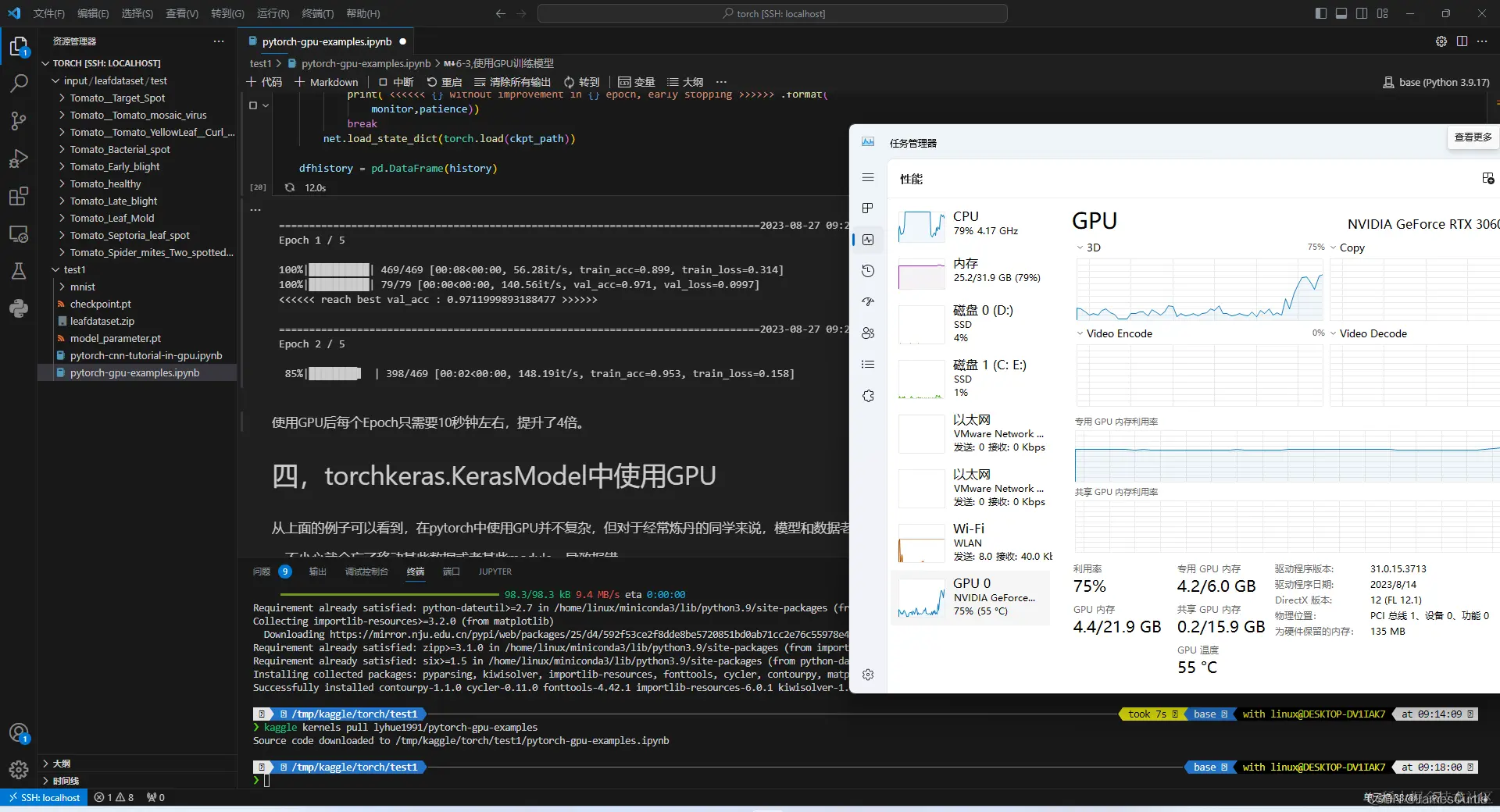Open Services page in Task Manager

[868, 396]
